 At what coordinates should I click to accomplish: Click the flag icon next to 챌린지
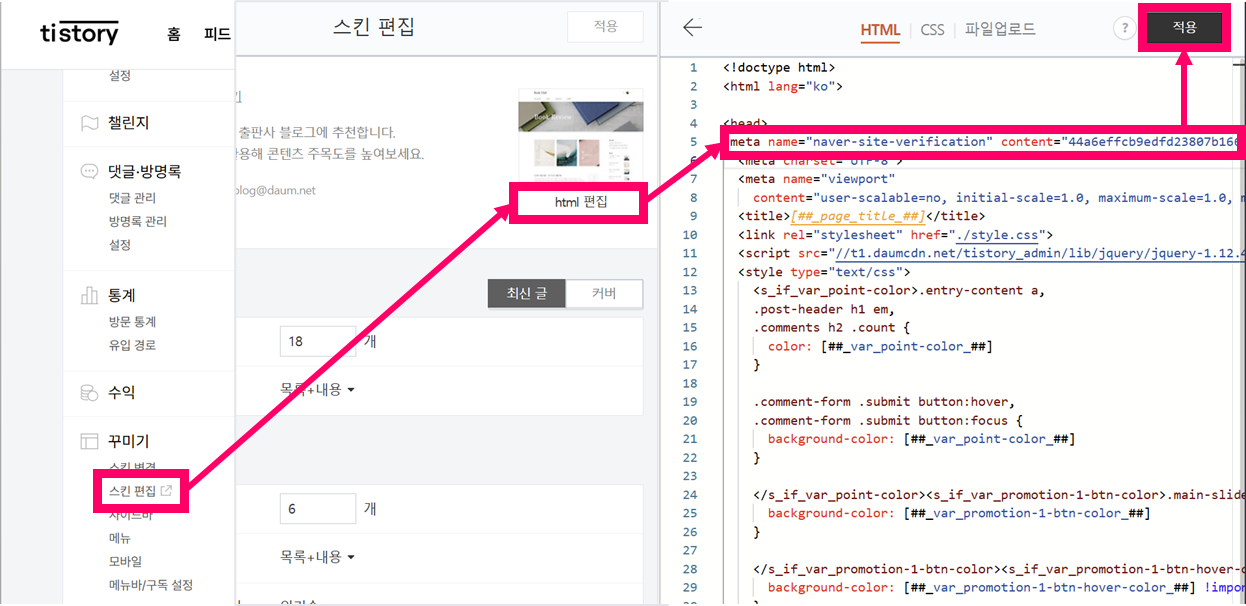[x=90, y=123]
